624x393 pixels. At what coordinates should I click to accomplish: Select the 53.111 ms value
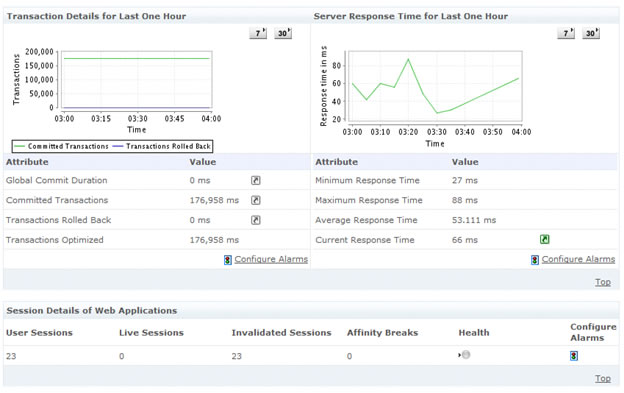[x=474, y=220]
